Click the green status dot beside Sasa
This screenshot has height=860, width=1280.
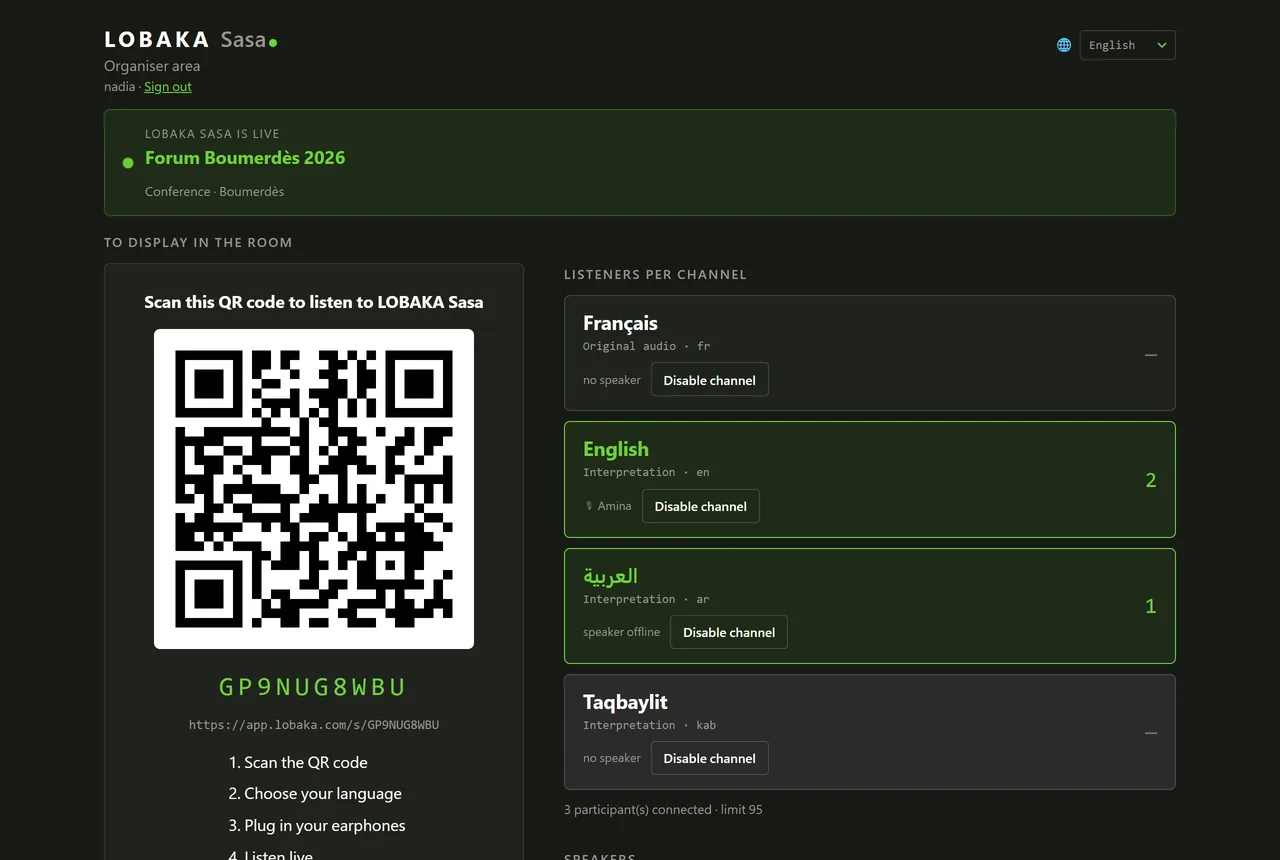point(273,43)
